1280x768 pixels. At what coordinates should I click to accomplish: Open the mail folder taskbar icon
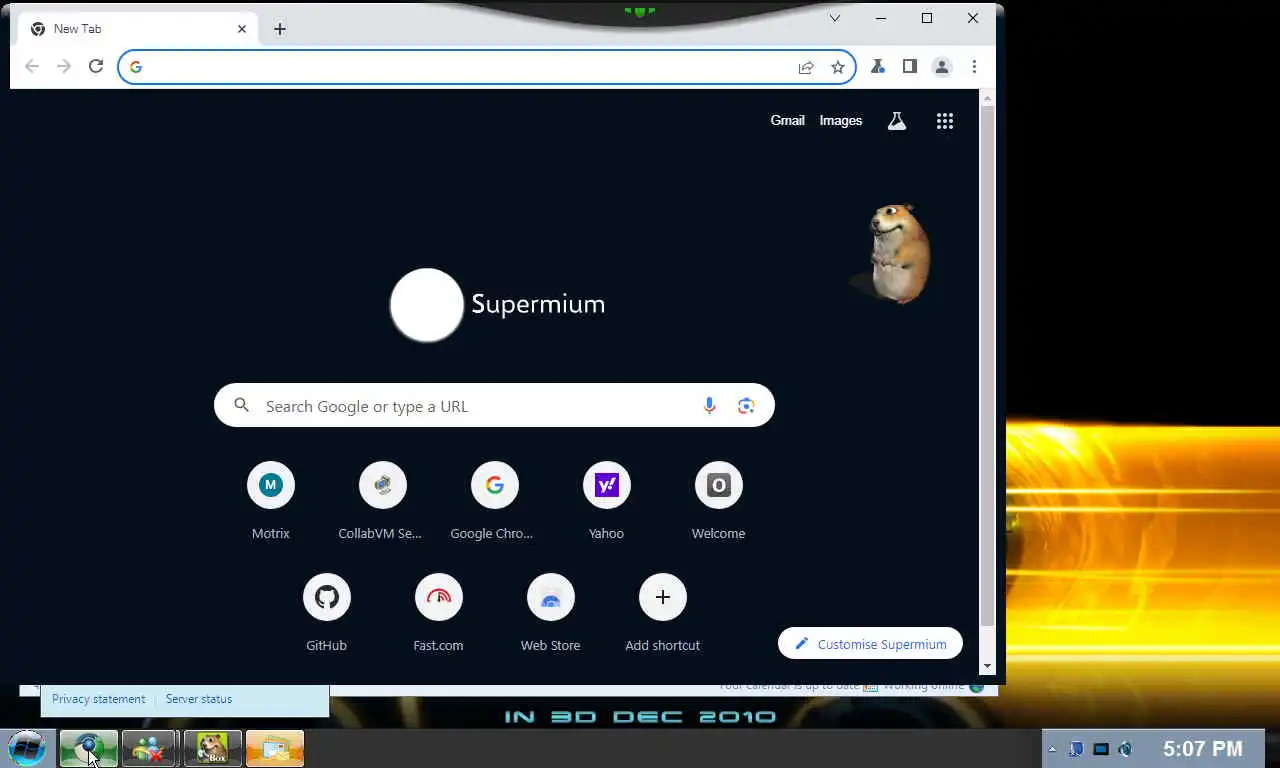274,748
